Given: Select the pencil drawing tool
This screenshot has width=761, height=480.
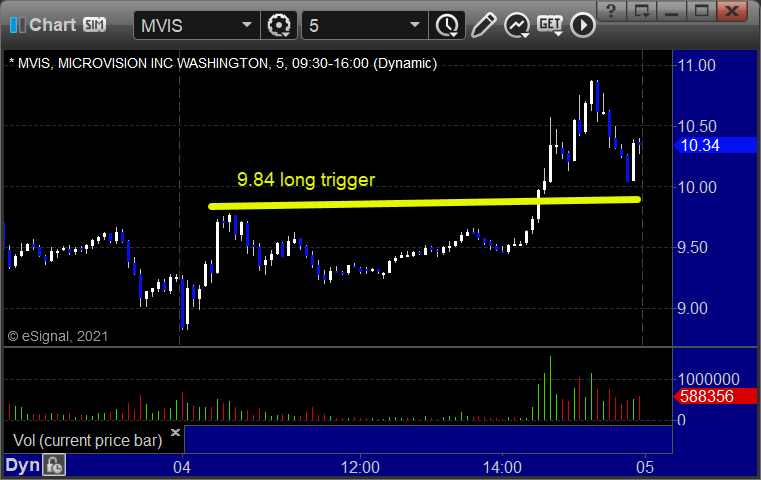Looking at the screenshot, I should pyautogui.click(x=483, y=25).
